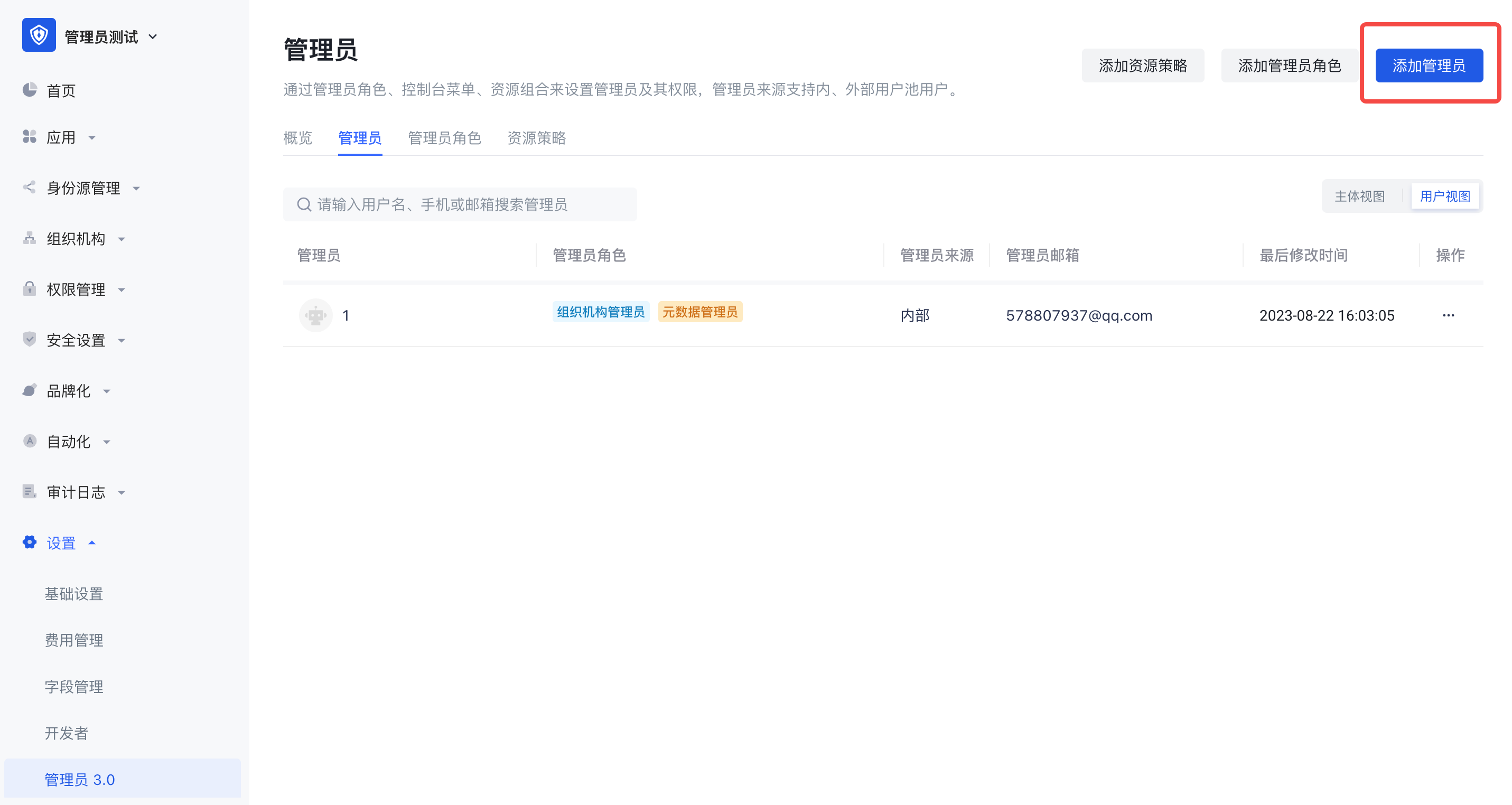Click the 身份源管理 share icon
Image resolution: width=1512 pixels, height=805 pixels.
pyautogui.click(x=30, y=187)
